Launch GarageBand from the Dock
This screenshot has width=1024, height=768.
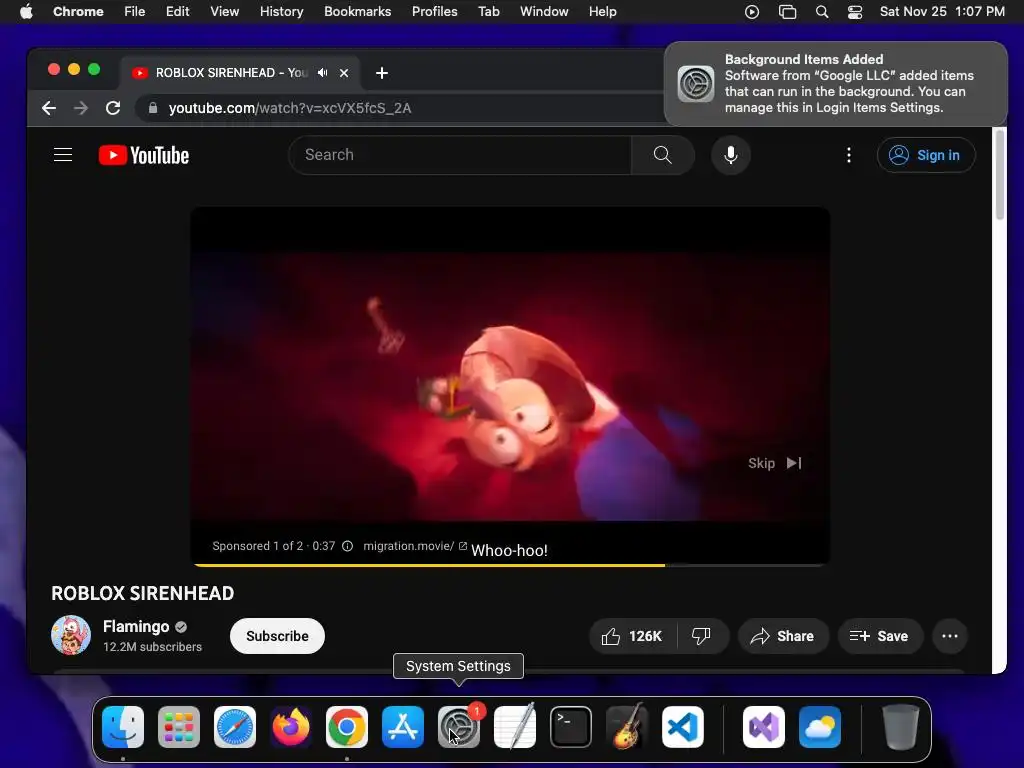(627, 727)
